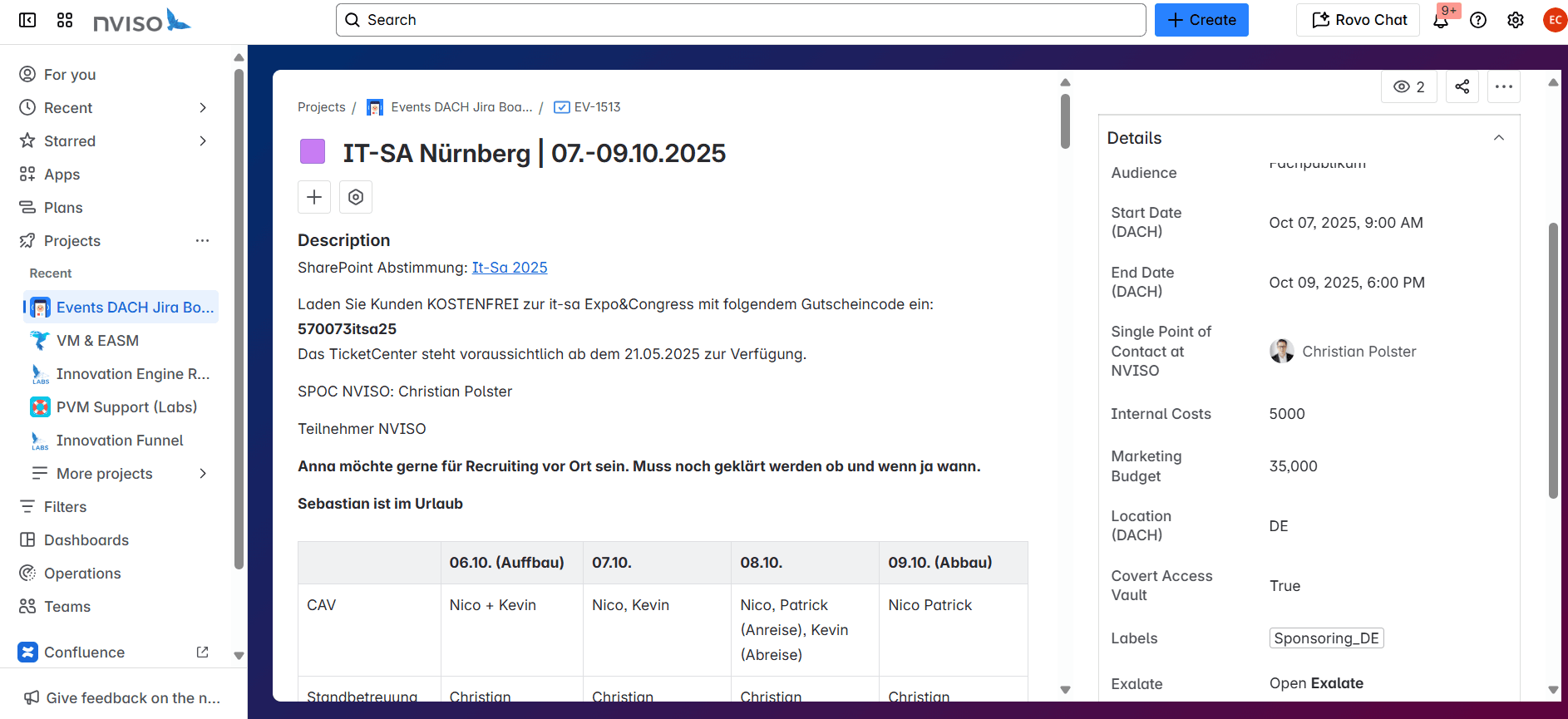Collapse the Details panel chevron
Screen dimensions: 1568x719
[1499, 138]
